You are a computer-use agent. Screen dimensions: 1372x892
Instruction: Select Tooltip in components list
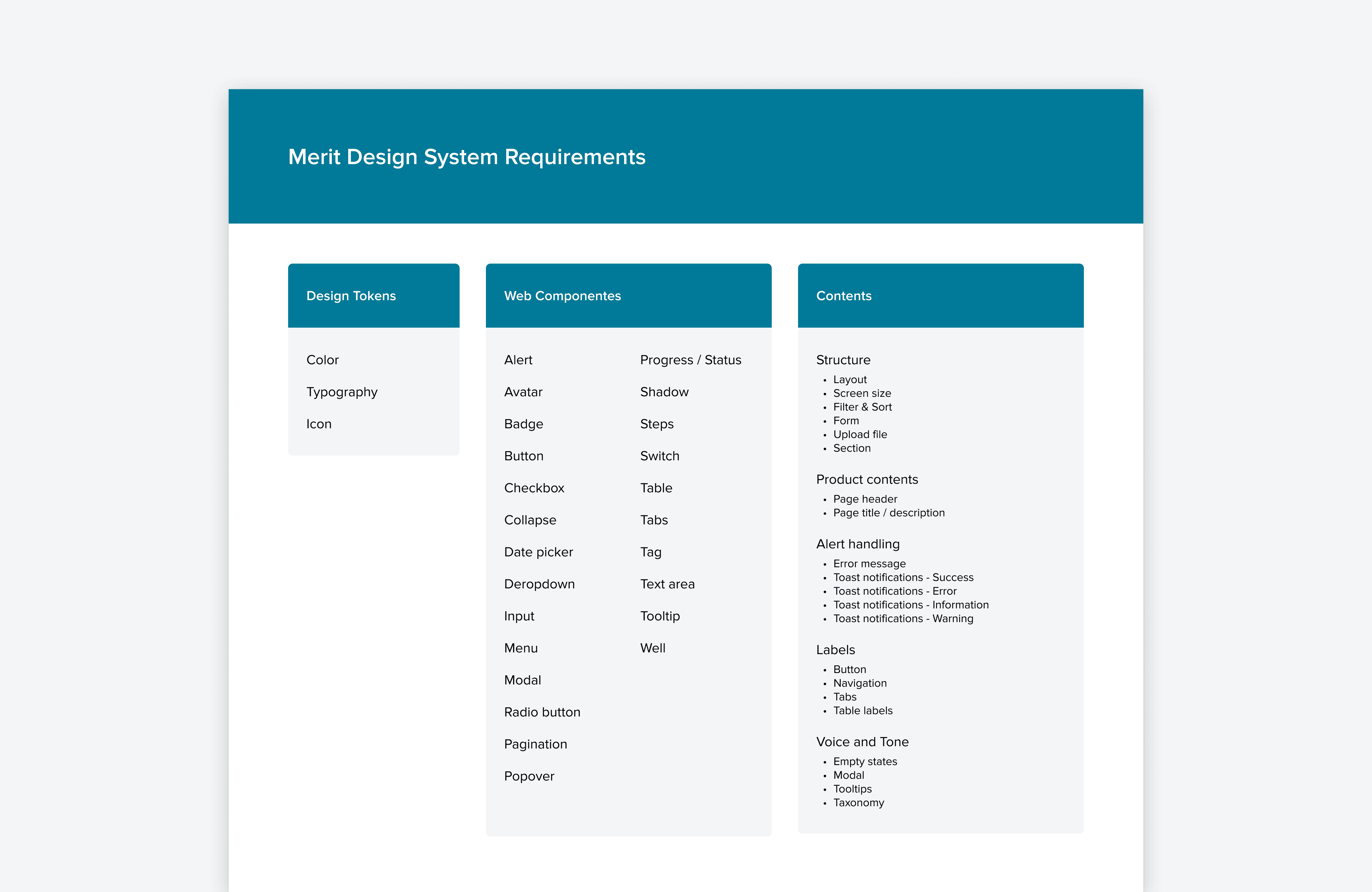659,616
